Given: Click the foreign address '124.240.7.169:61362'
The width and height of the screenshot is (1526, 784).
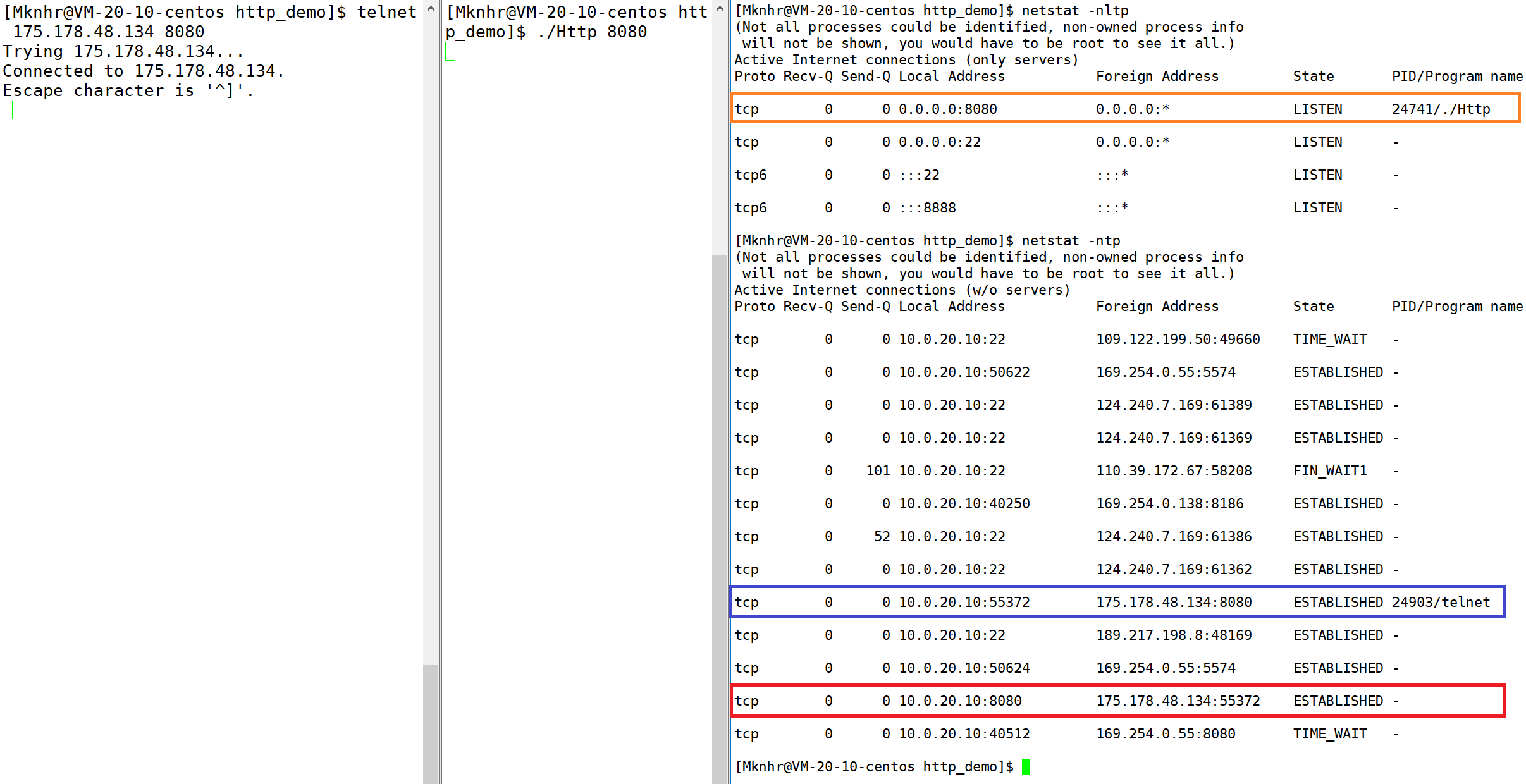Looking at the screenshot, I should pyautogui.click(x=1174, y=569).
